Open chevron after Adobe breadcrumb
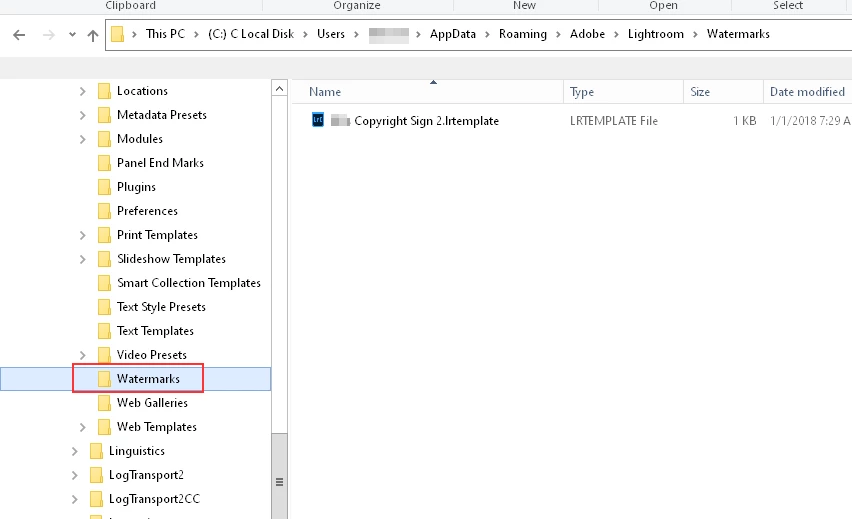Viewport: 852px width, 519px height. click(x=616, y=34)
